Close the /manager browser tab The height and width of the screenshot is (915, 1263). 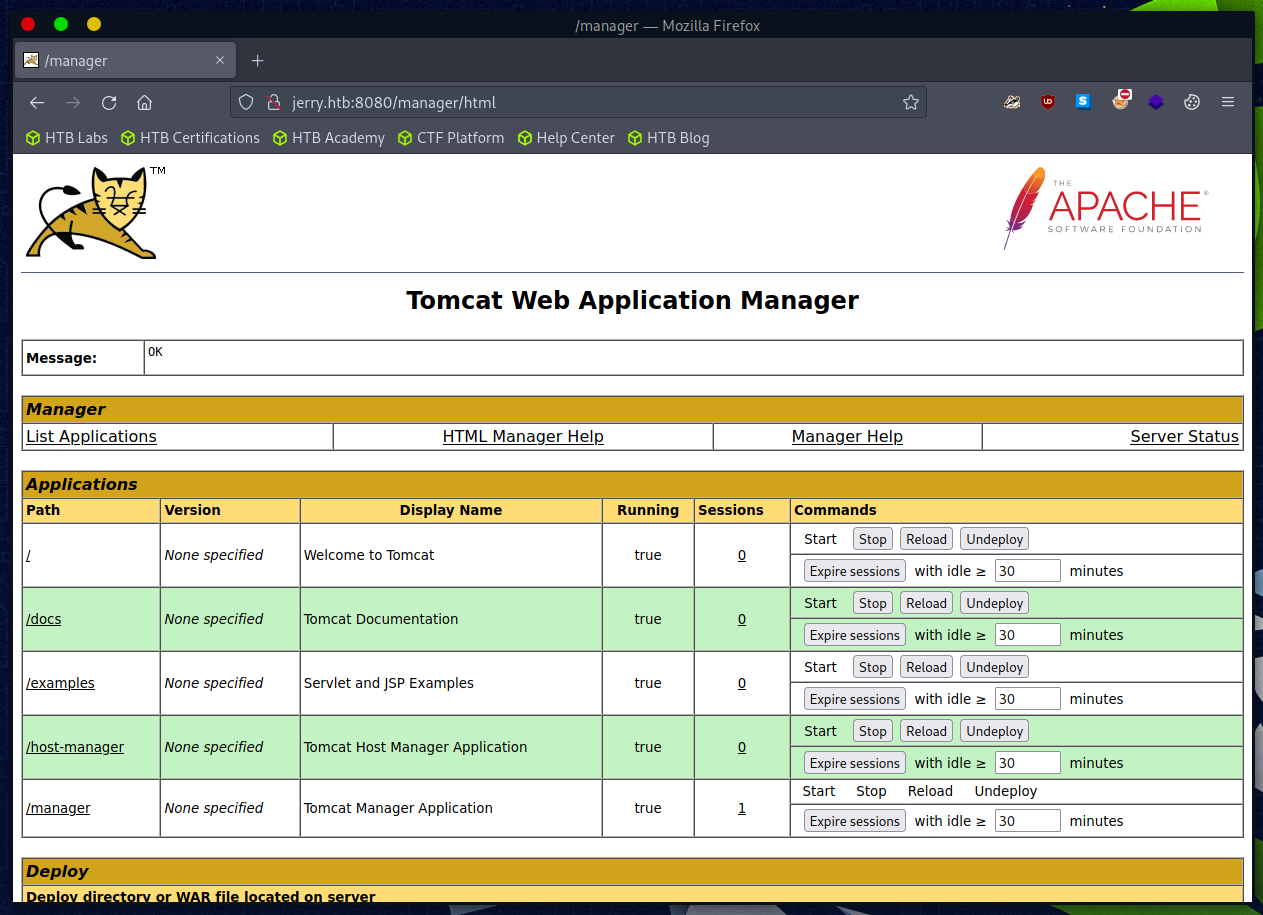(x=220, y=61)
